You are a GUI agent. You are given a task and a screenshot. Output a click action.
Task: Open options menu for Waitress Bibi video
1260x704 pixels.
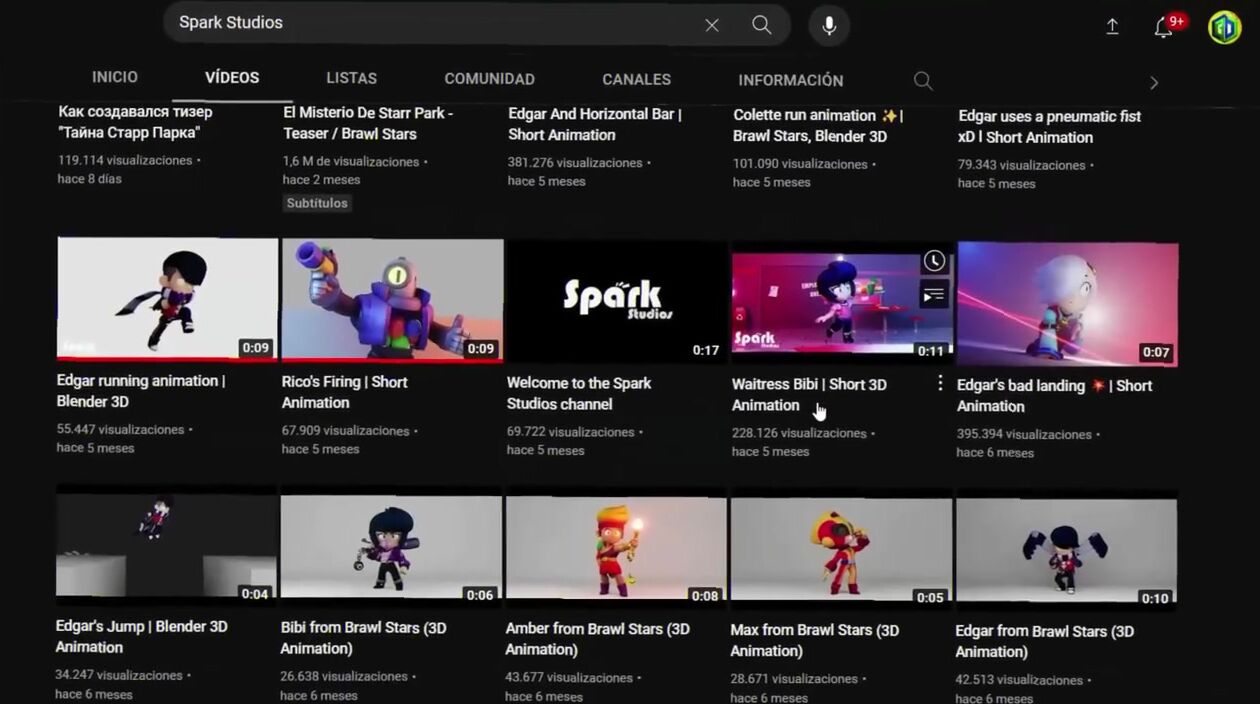point(939,383)
